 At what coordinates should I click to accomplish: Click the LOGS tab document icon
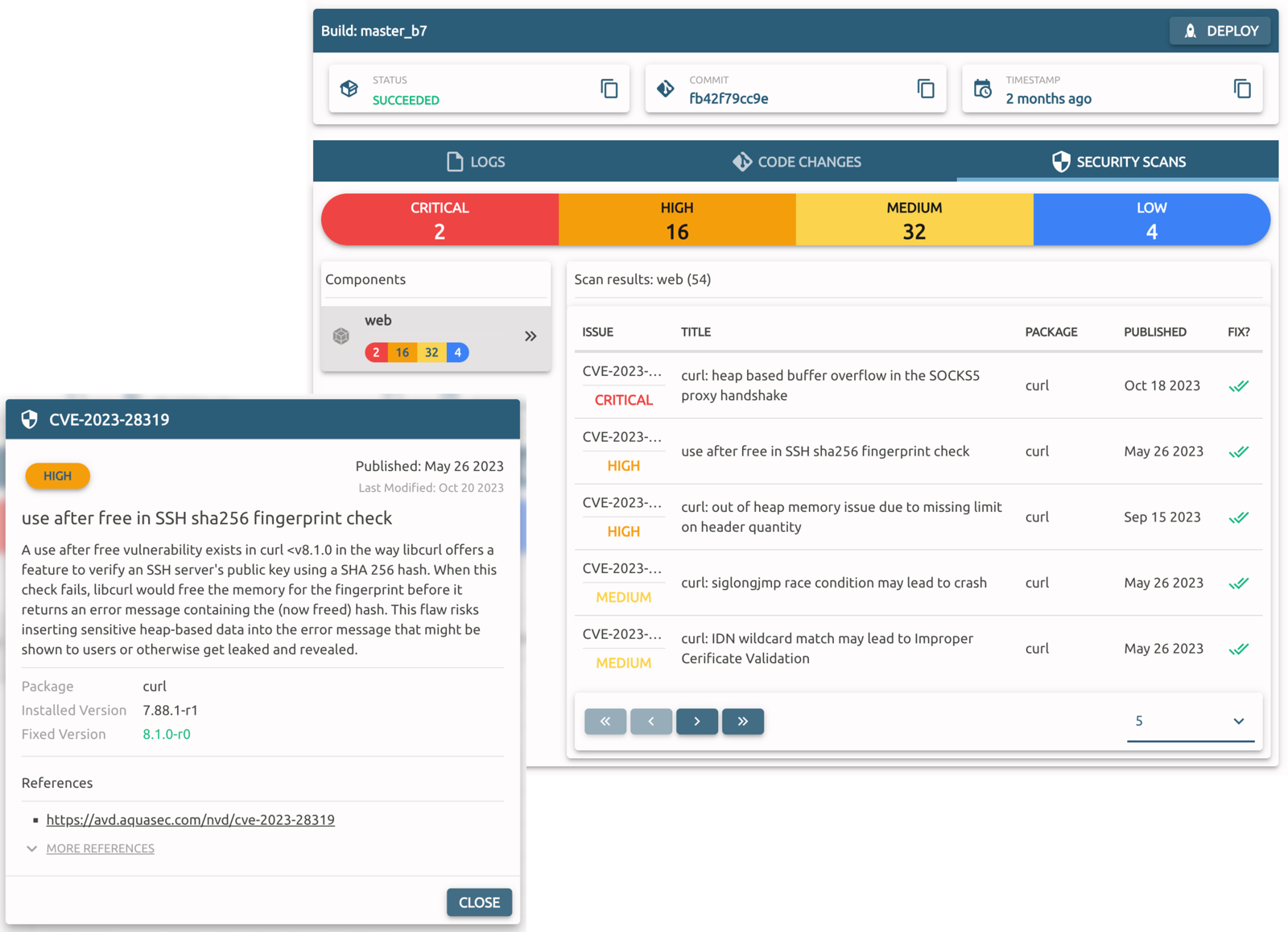(x=455, y=162)
